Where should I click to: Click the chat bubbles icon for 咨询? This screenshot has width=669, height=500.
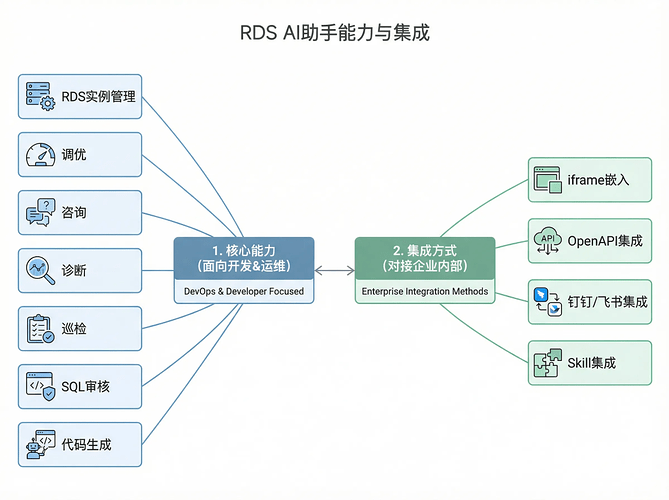coord(40,212)
